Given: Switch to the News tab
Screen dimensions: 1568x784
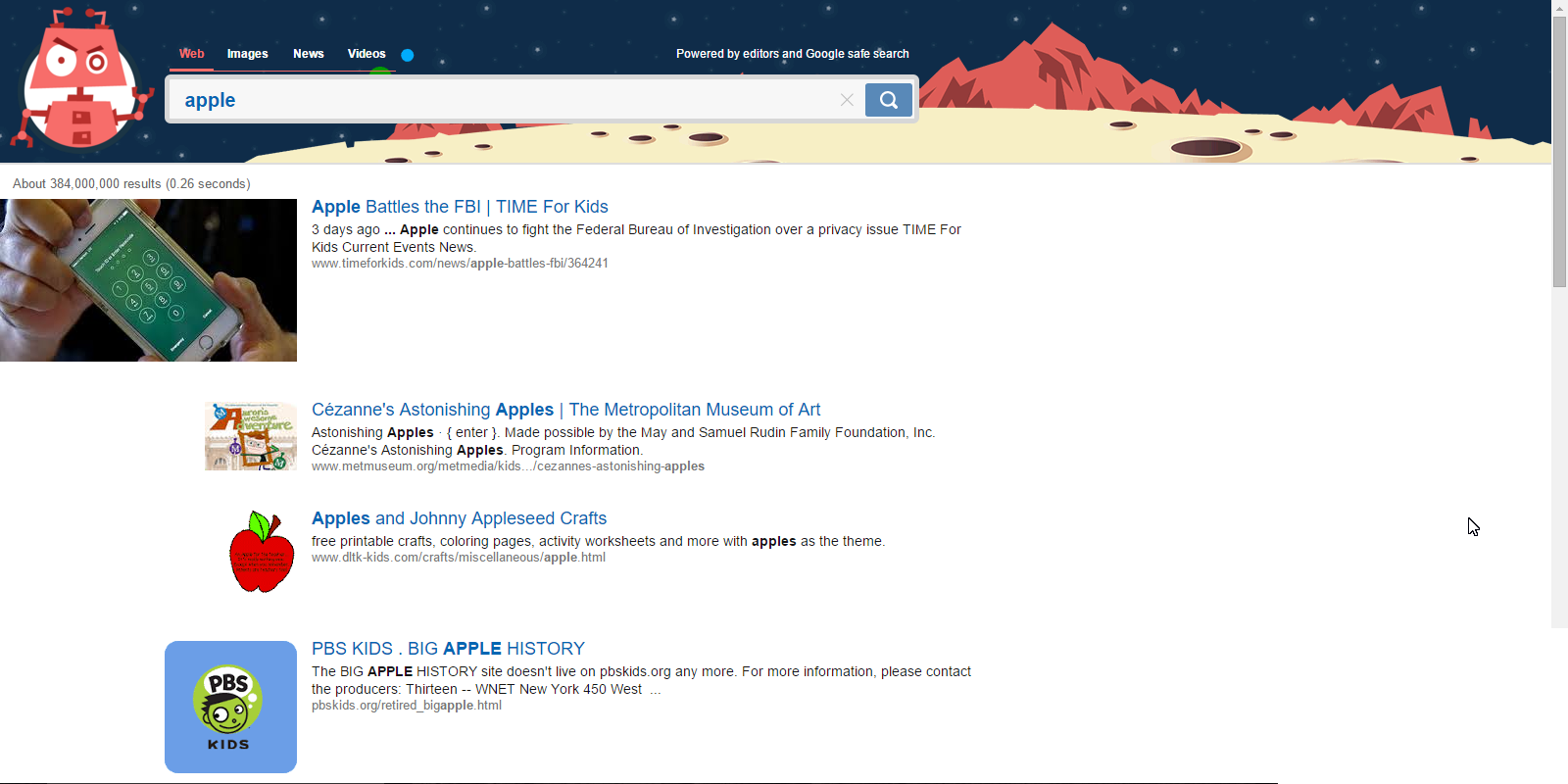Looking at the screenshot, I should [x=308, y=54].
